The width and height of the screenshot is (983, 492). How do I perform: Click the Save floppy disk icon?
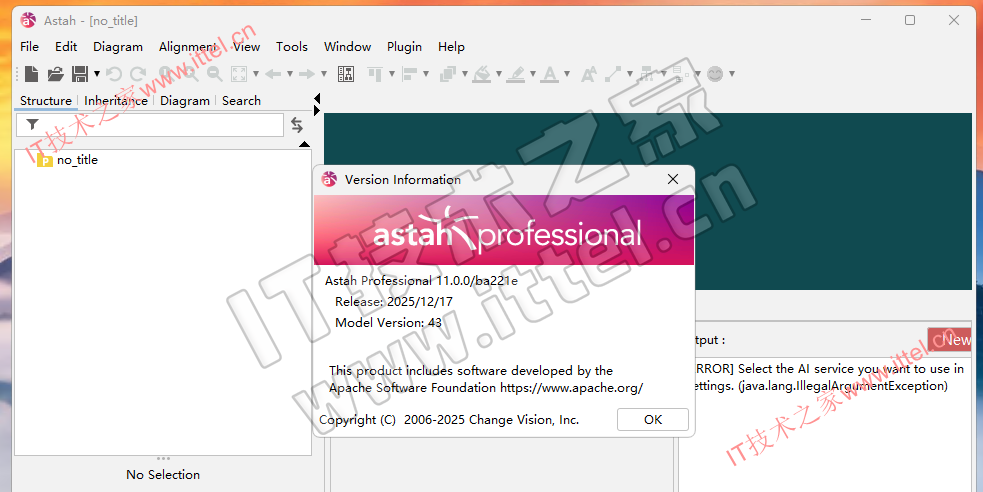[79, 74]
